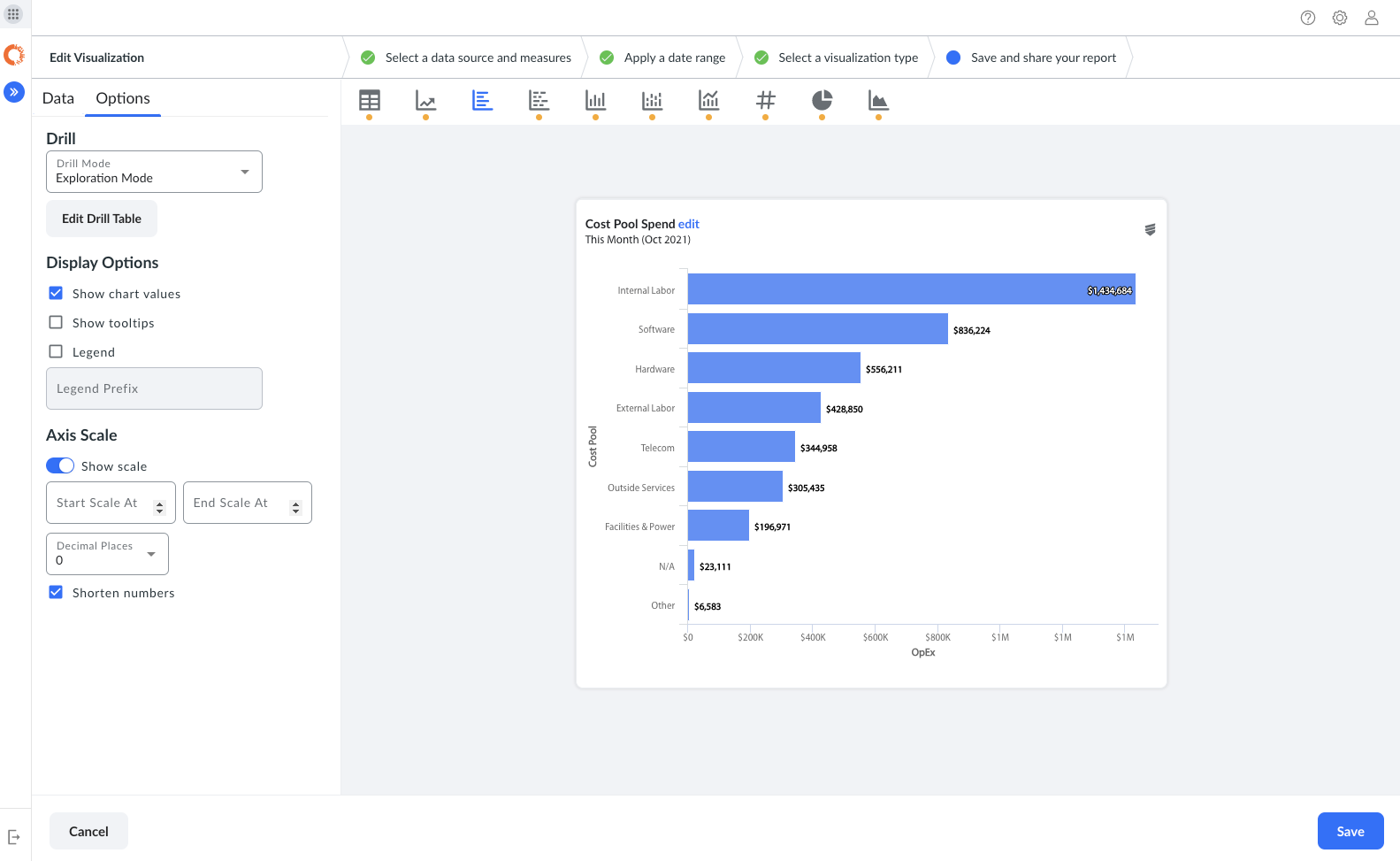The height and width of the screenshot is (861, 1400).
Task: Pick the combo bar-line chart type
Action: (x=709, y=101)
